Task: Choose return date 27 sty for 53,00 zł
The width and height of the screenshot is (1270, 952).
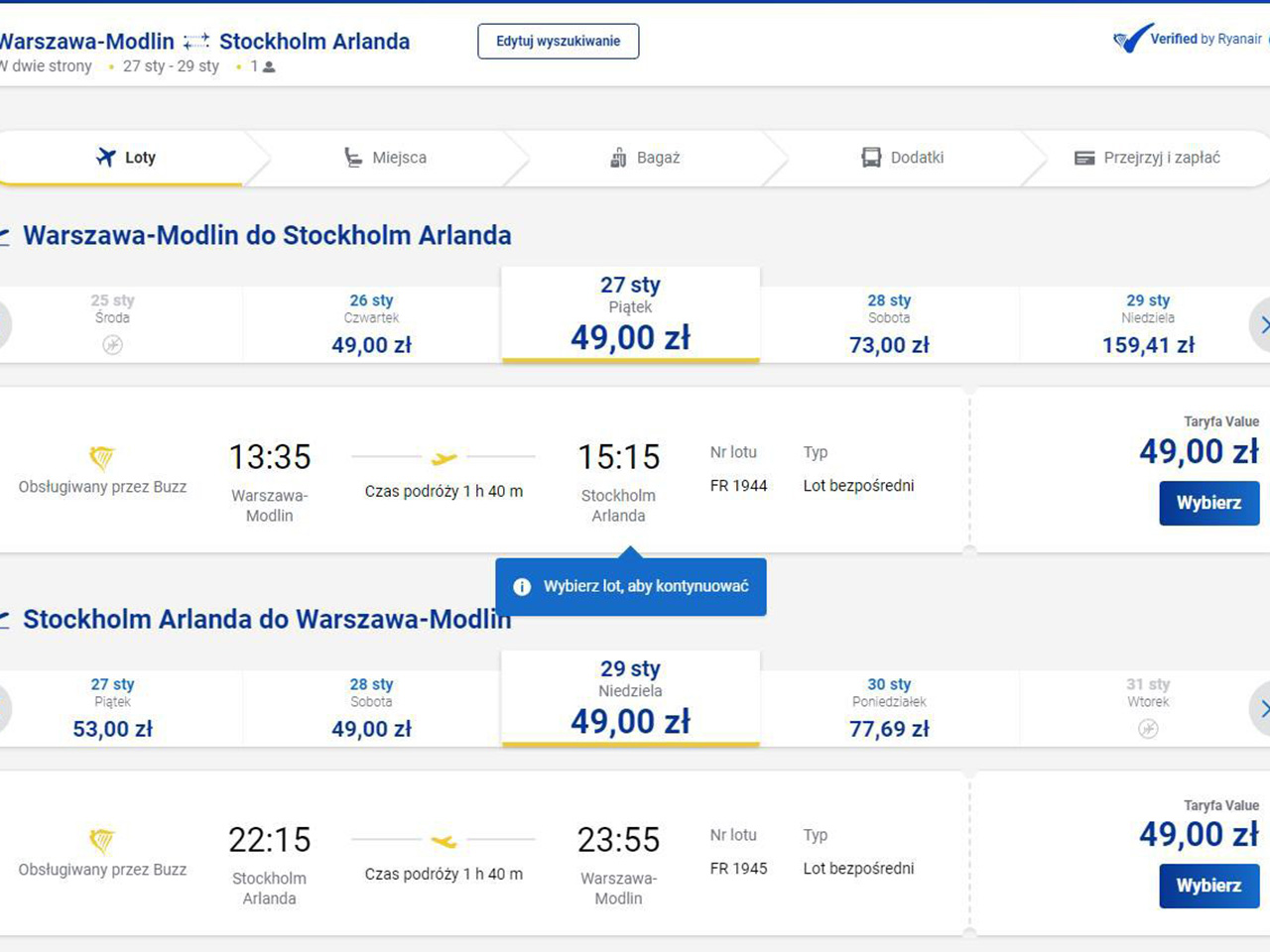Action: 113,708
